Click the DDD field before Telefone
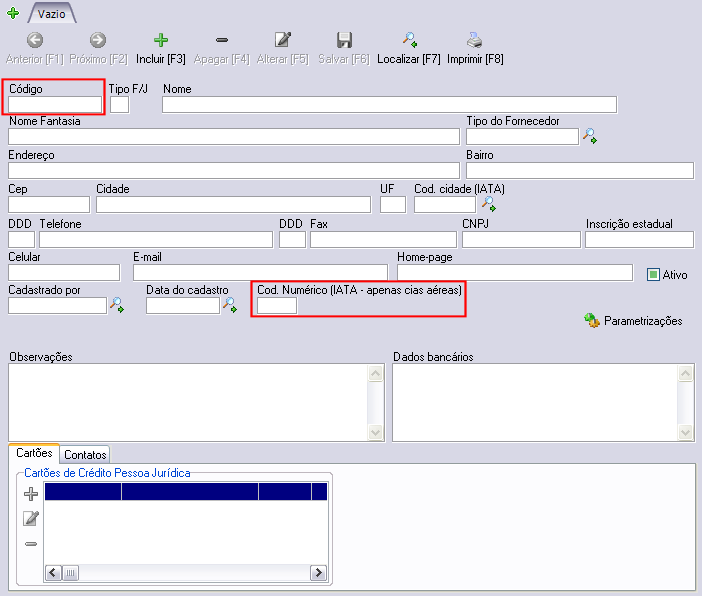Viewport: 702px width, 596px height. (21, 240)
